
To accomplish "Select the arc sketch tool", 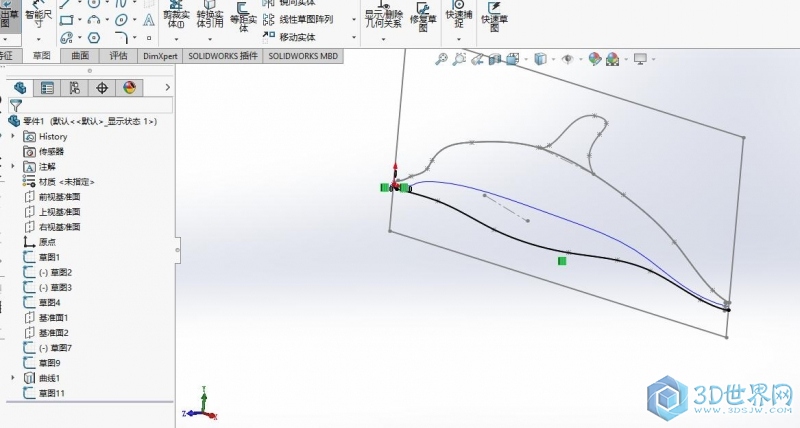I will point(93,20).
